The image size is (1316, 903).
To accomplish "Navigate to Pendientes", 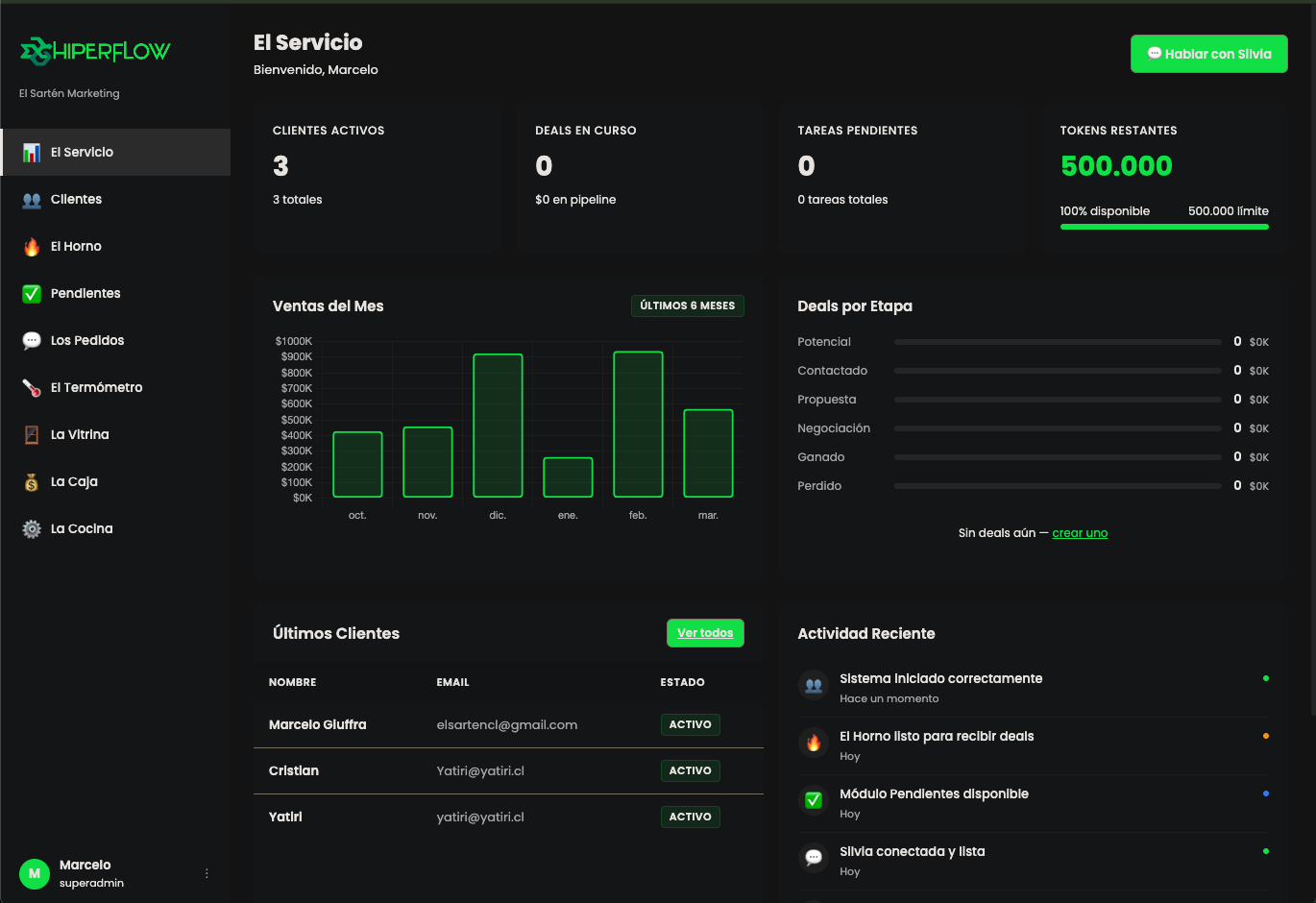I will click(115, 294).
